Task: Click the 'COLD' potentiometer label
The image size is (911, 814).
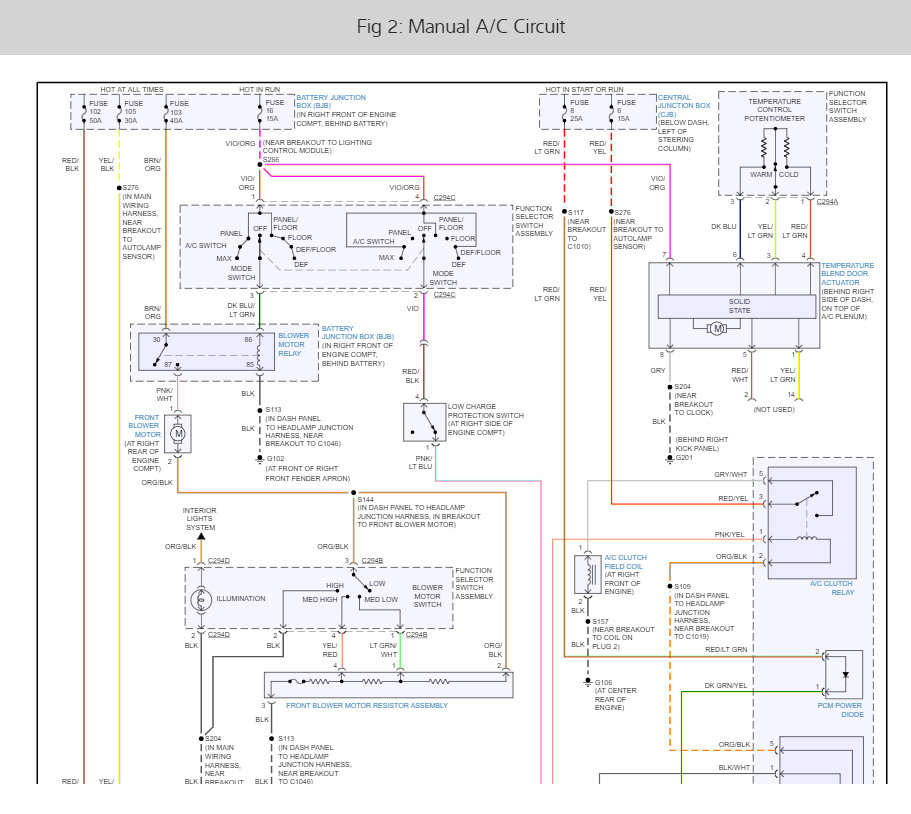Action: (788, 174)
